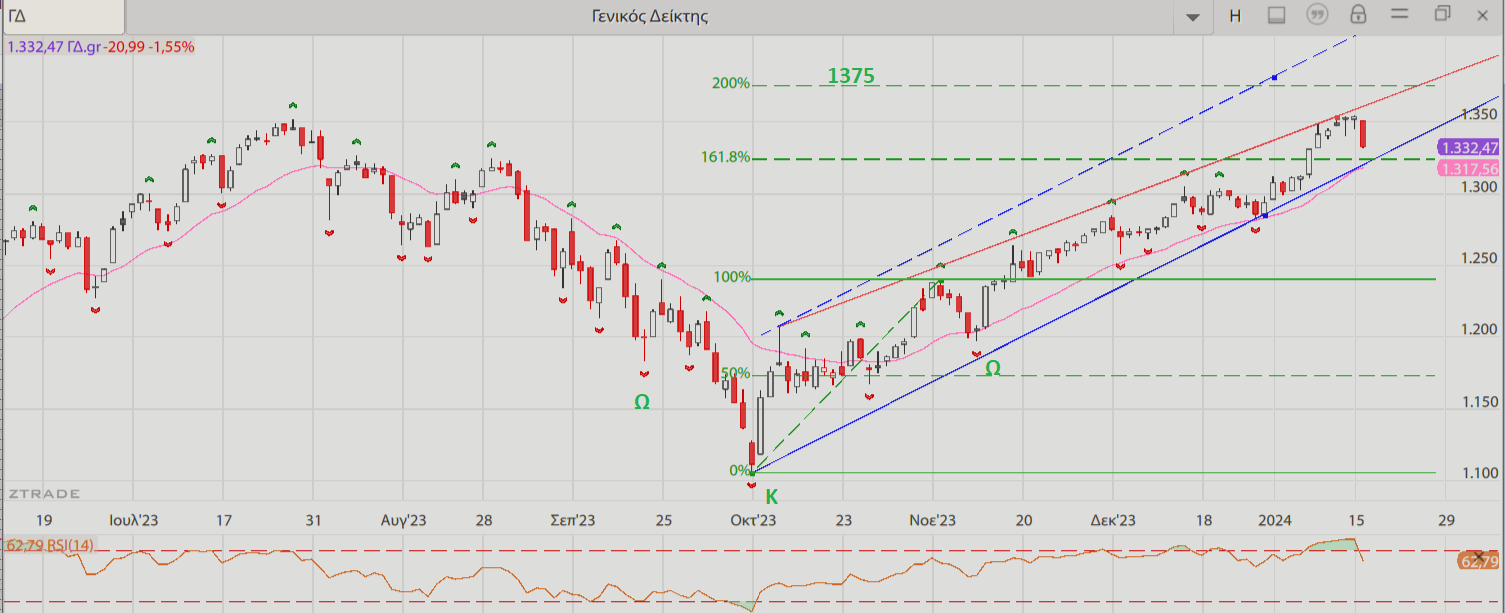The height and width of the screenshot is (613, 1505).
Task: Toggle the padlock lock icon
Action: pyautogui.click(x=1358, y=14)
